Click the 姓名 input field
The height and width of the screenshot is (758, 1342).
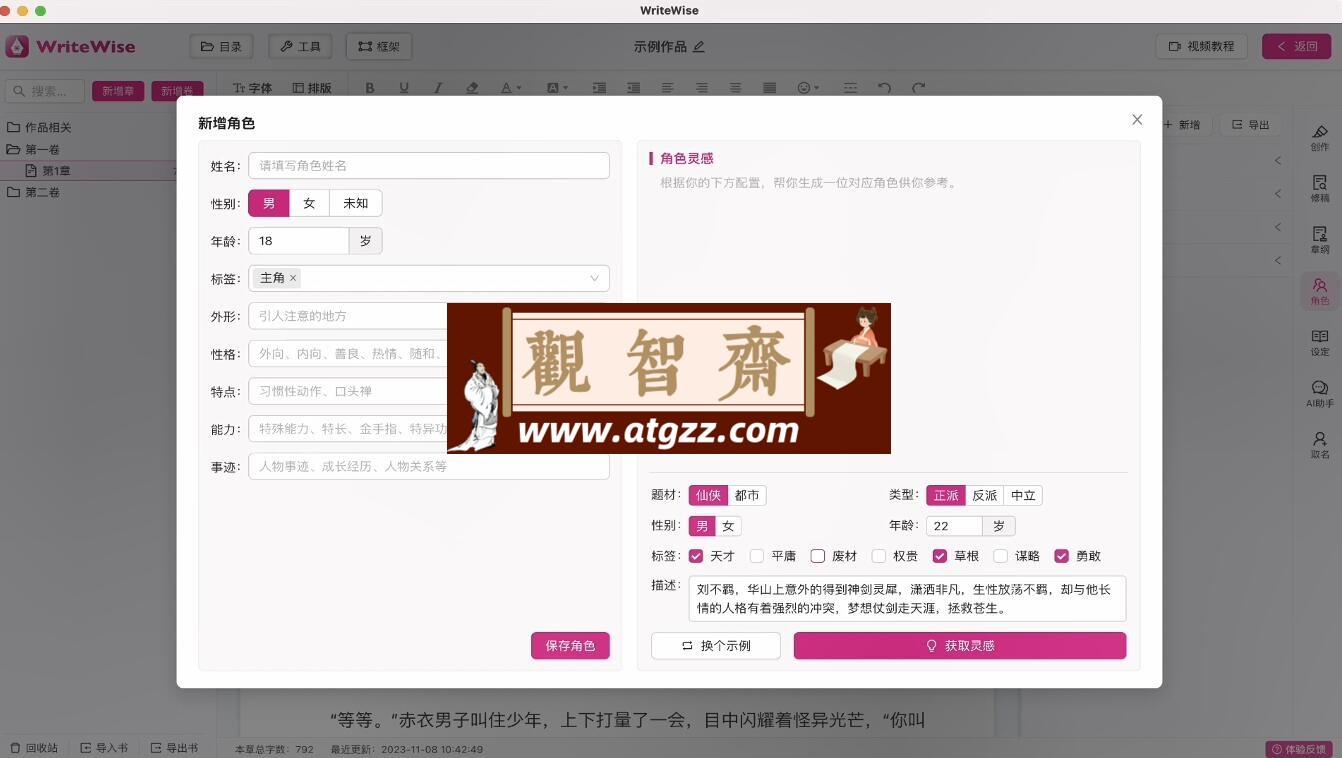click(429, 165)
